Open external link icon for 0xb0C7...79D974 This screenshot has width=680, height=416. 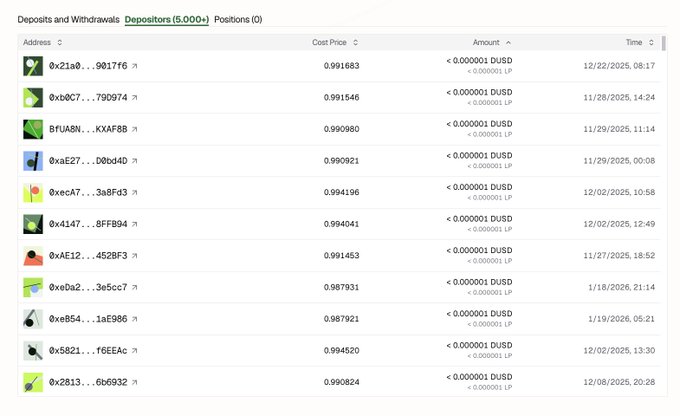[x=134, y=98]
